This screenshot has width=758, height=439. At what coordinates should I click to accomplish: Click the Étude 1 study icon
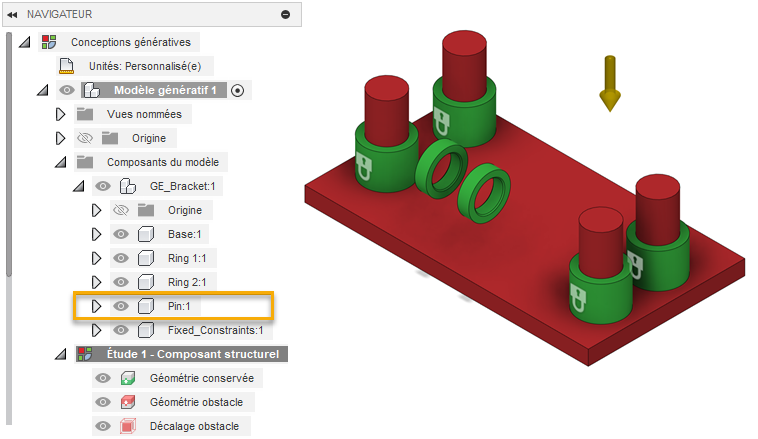pyautogui.click(x=85, y=354)
